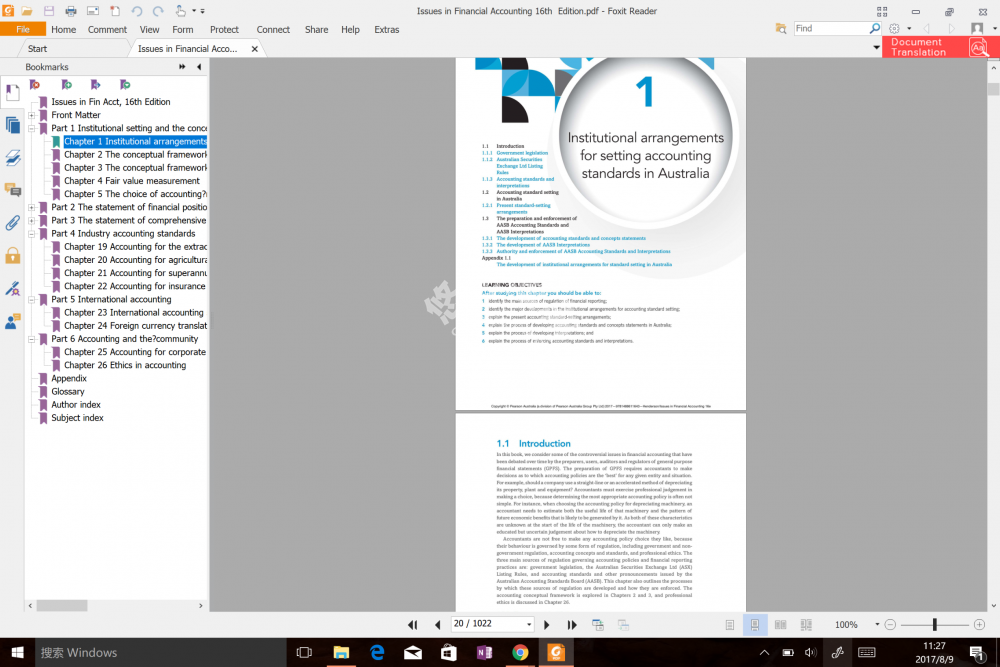
Task: Click the Document Translation button
Action: click(940, 47)
